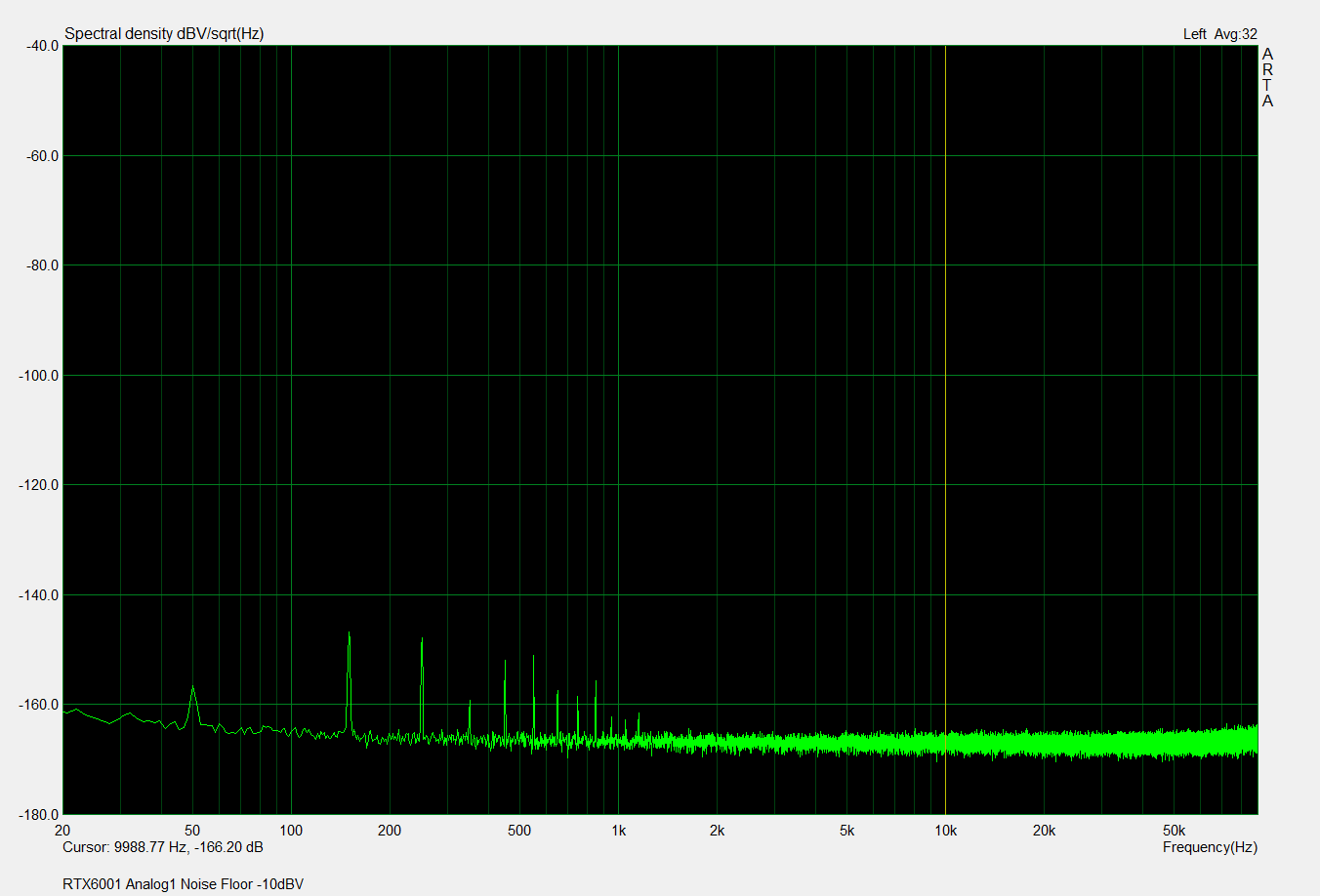This screenshot has height=896, width=1320.
Task: Click the -120.0 y-axis label
Action: click(x=39, y=485)
